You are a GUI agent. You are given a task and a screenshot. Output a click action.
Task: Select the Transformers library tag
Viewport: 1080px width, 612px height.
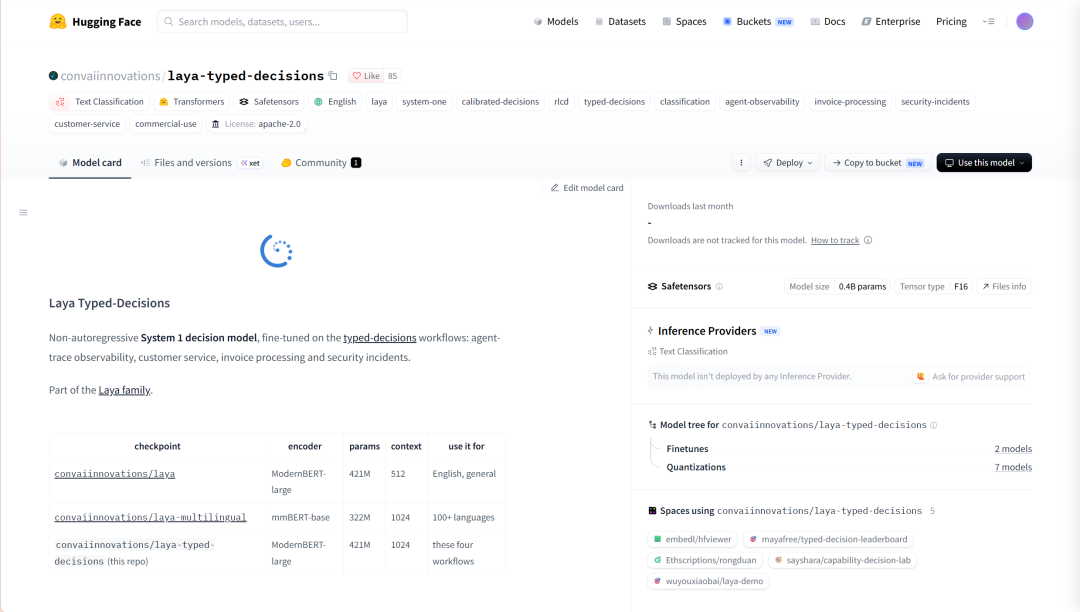tap(191, 102)
